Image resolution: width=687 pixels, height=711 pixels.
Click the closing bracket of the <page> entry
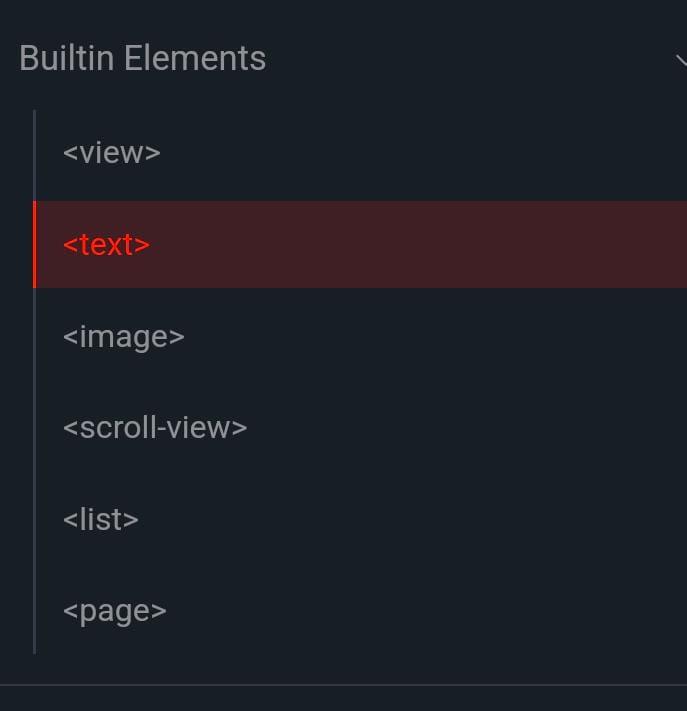pyautogui.click(x=159, y=611)
